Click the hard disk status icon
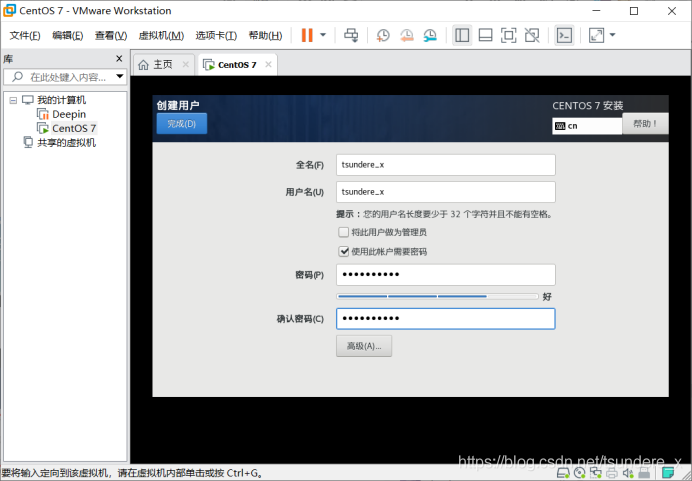Screen dimensions: 692x481 563,473
